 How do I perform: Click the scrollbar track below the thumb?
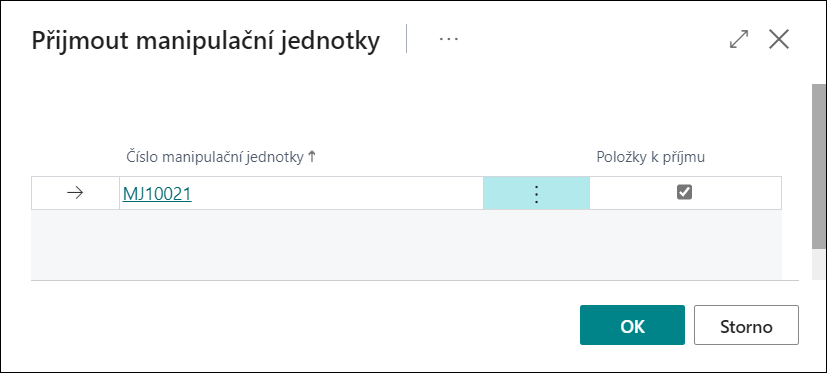coord(819,264)
